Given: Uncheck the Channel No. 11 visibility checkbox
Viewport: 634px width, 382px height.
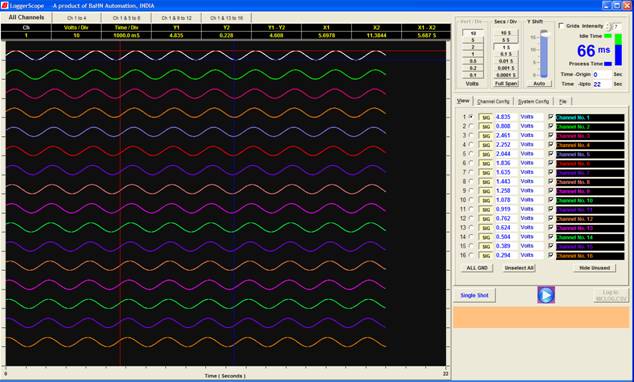Looking at the screenshot, I should coord(550,209).
